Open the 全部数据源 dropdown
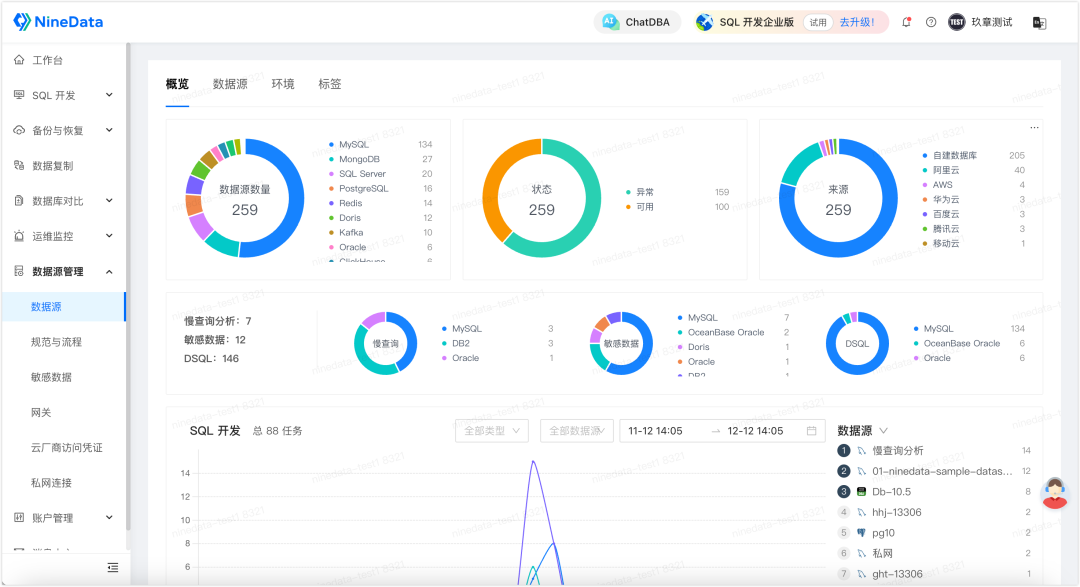1080x587 pixels. [577, 431]
